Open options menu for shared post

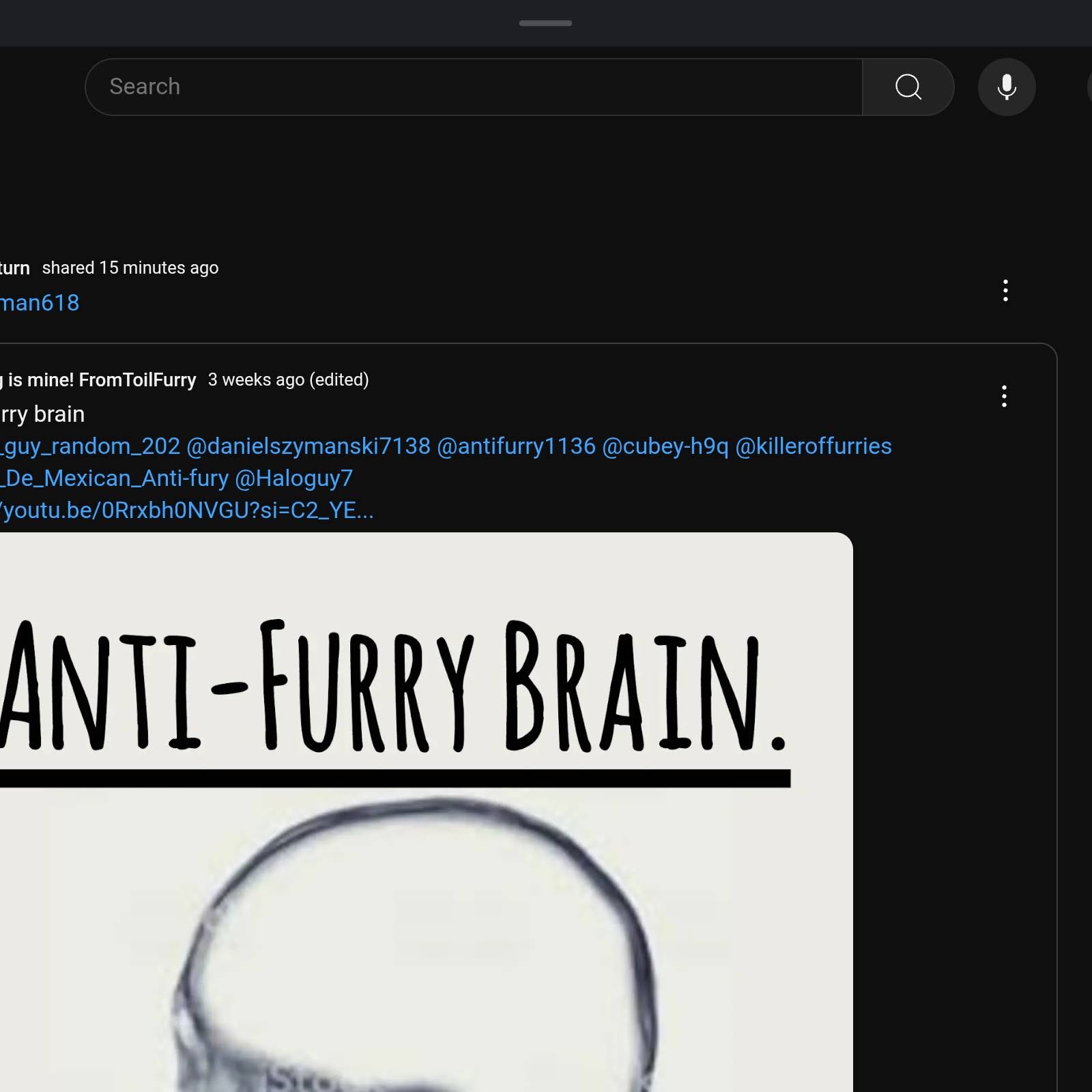[1005, 290]
